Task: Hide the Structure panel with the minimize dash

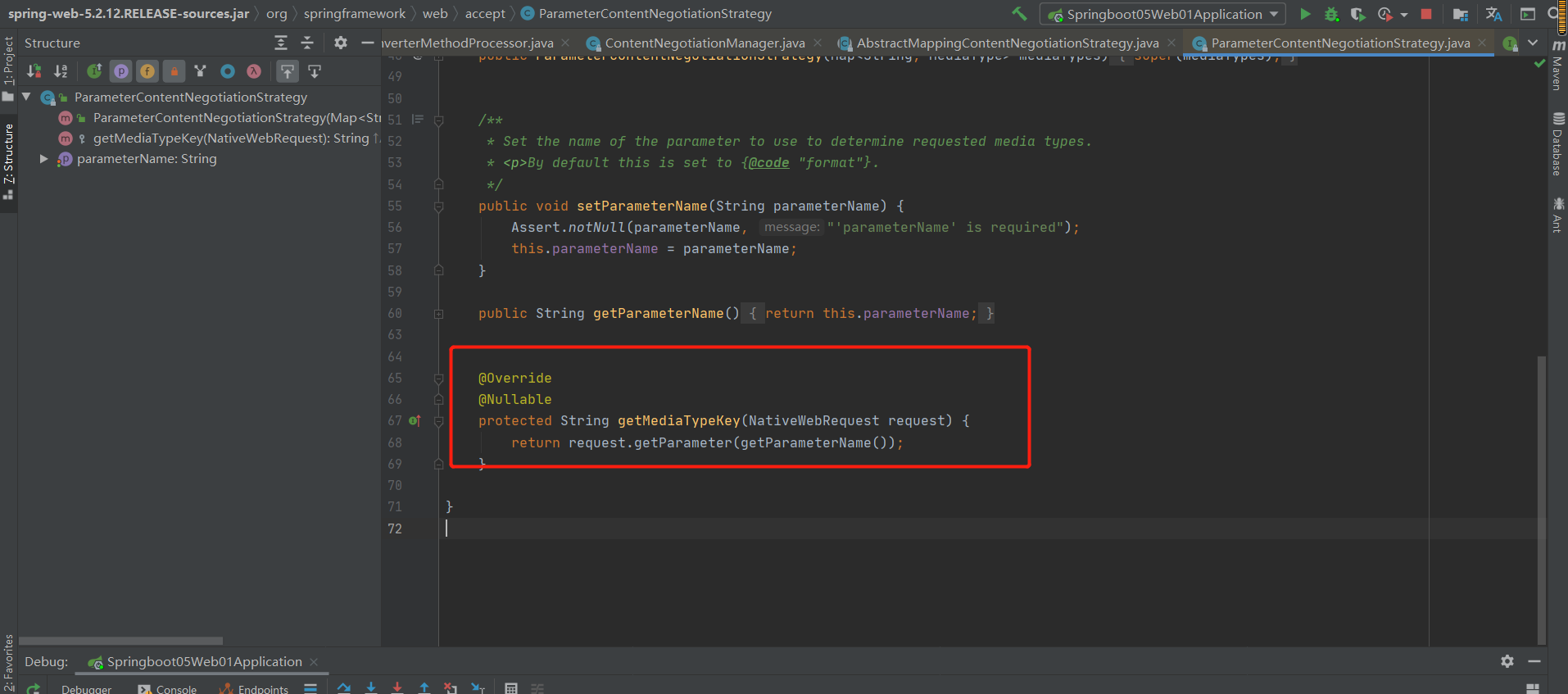Action: 367,43
